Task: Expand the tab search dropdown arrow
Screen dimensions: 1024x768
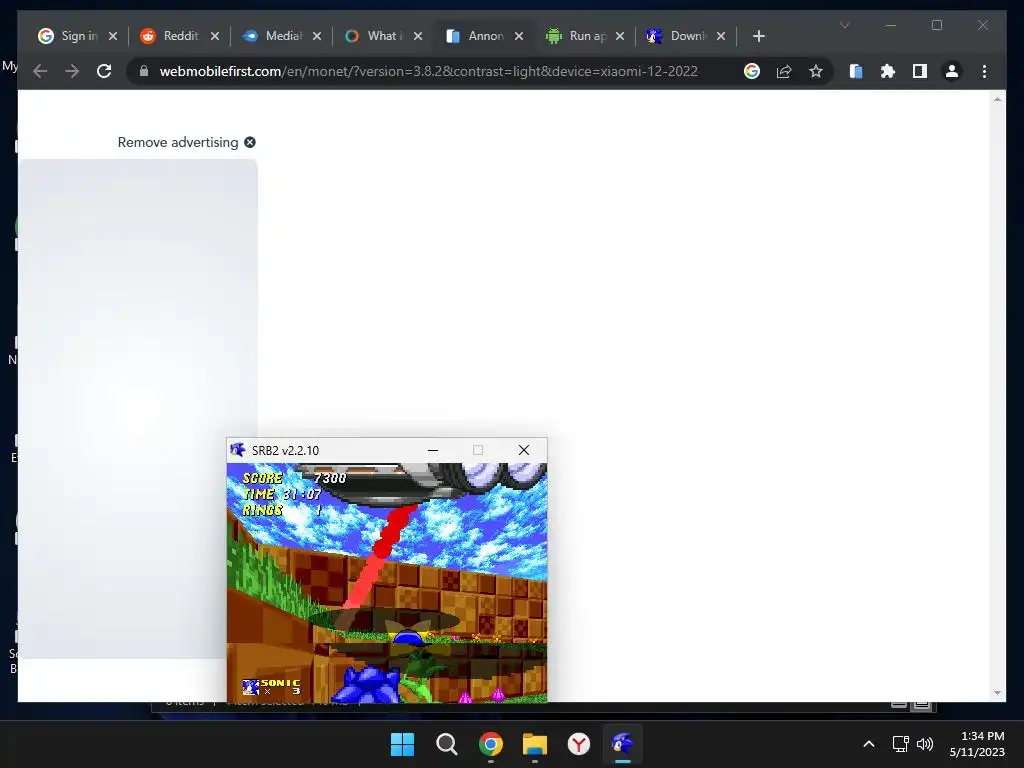Action: [x=844, y=25]
